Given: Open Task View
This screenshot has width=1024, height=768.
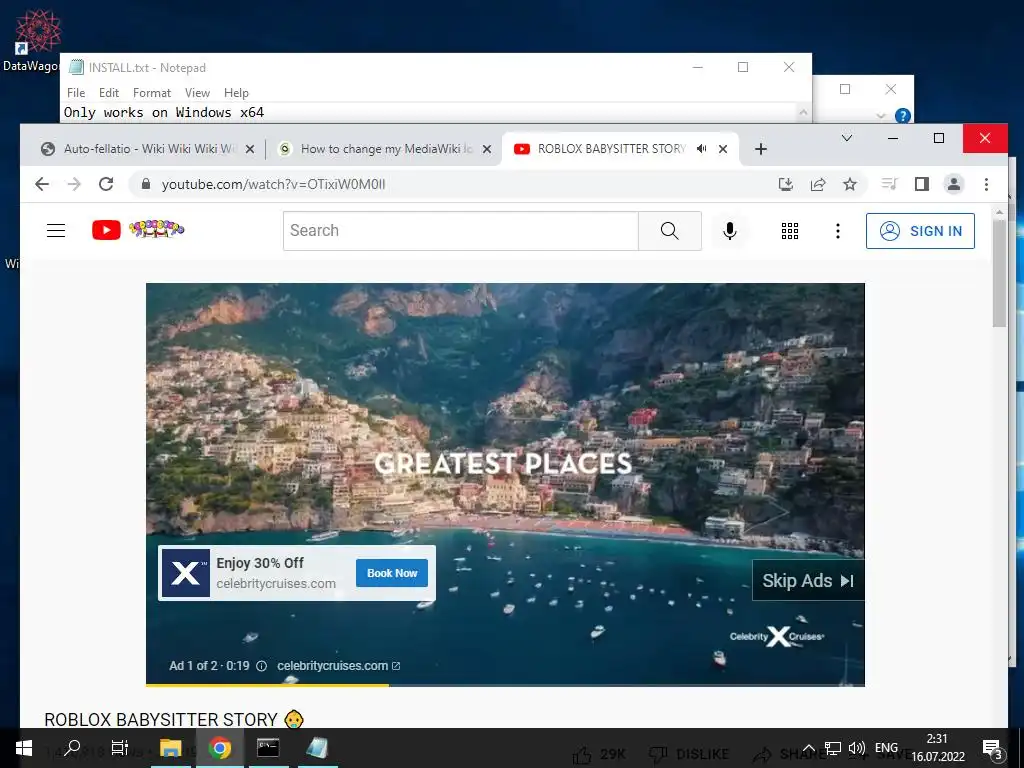Looking at the screenshot, I should click(120, 748).
